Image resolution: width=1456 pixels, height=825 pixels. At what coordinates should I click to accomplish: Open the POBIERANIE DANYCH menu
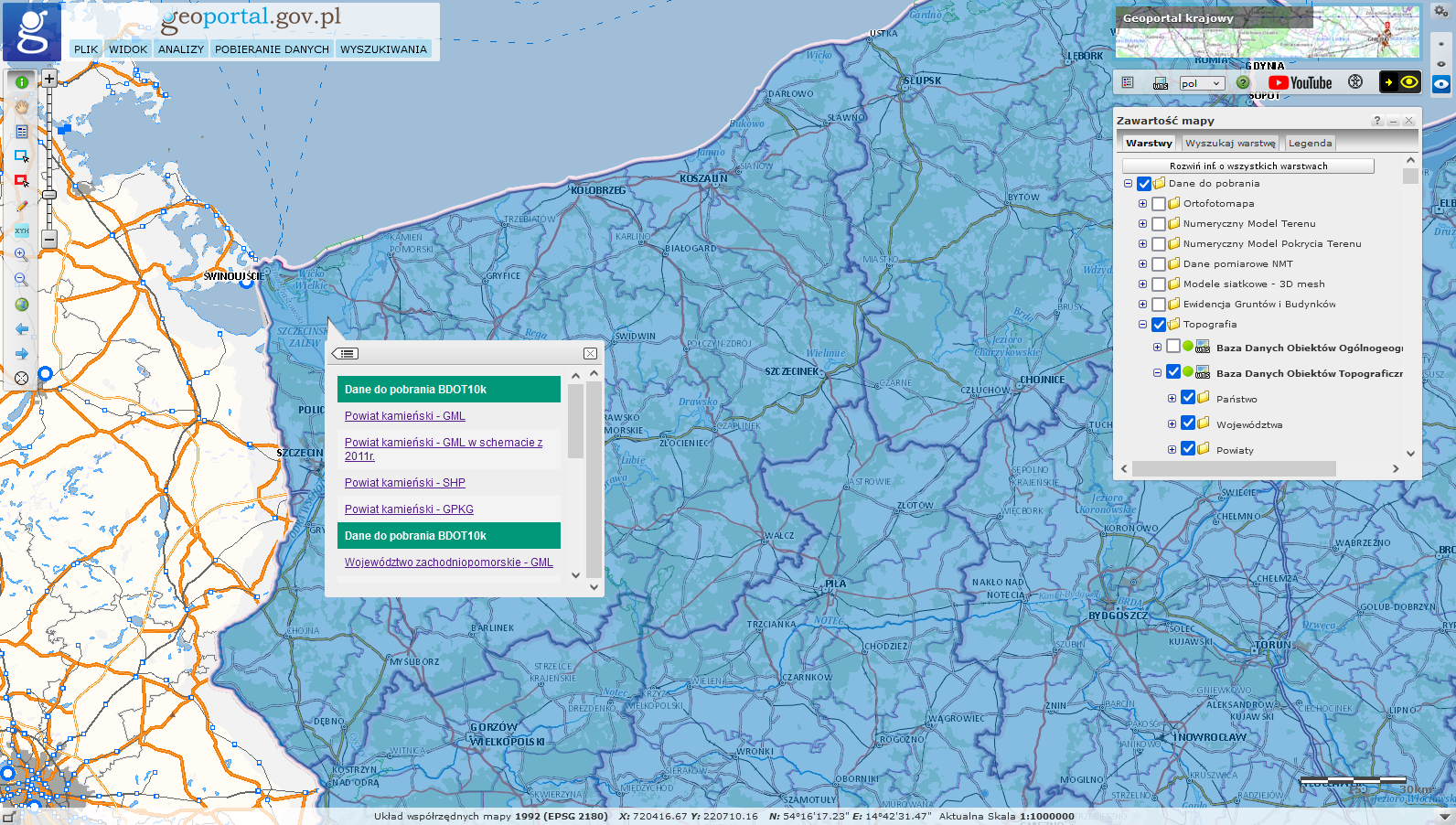(272, 49)
